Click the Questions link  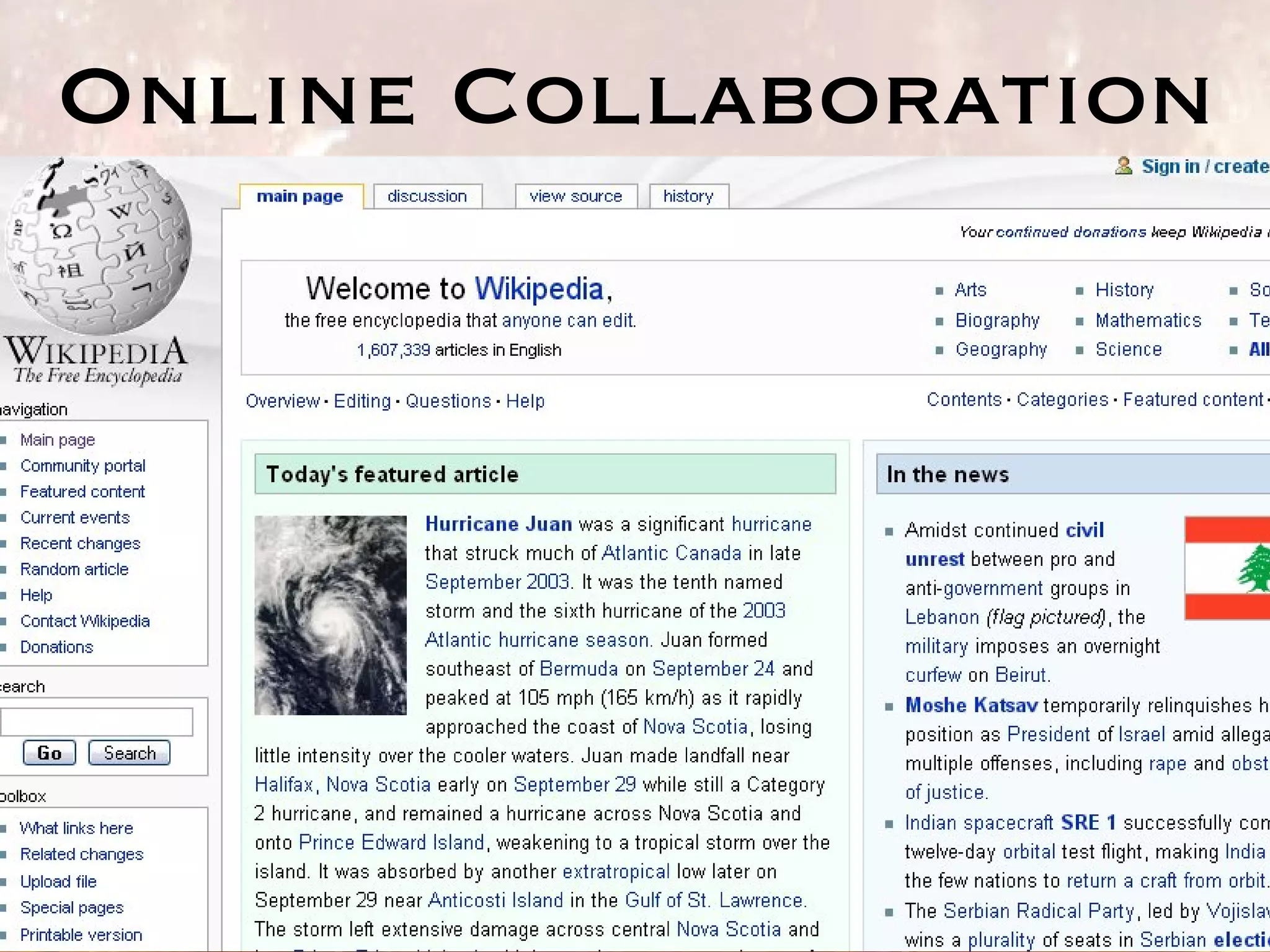coord(448,401)
